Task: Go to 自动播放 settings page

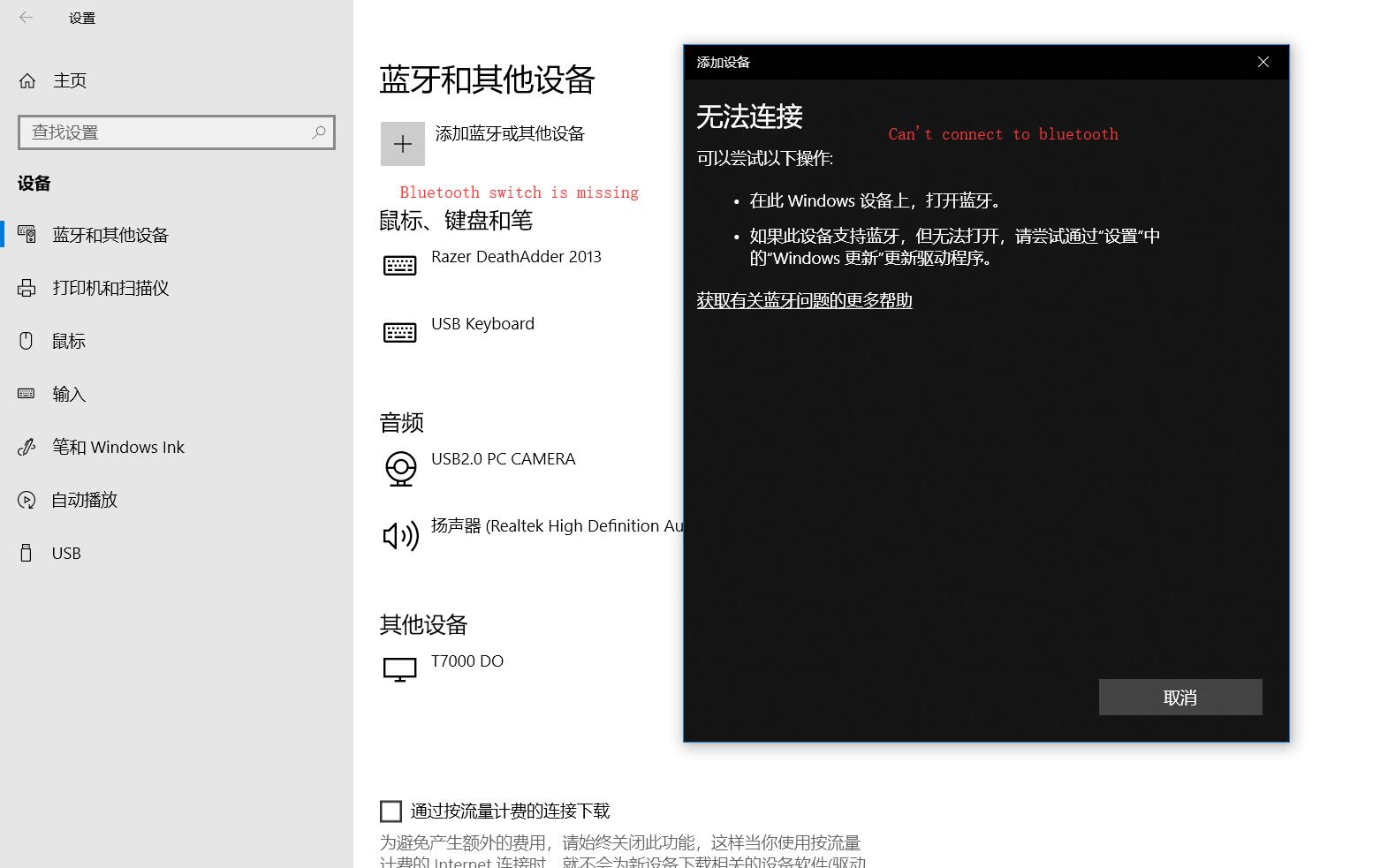Action: 85,500
